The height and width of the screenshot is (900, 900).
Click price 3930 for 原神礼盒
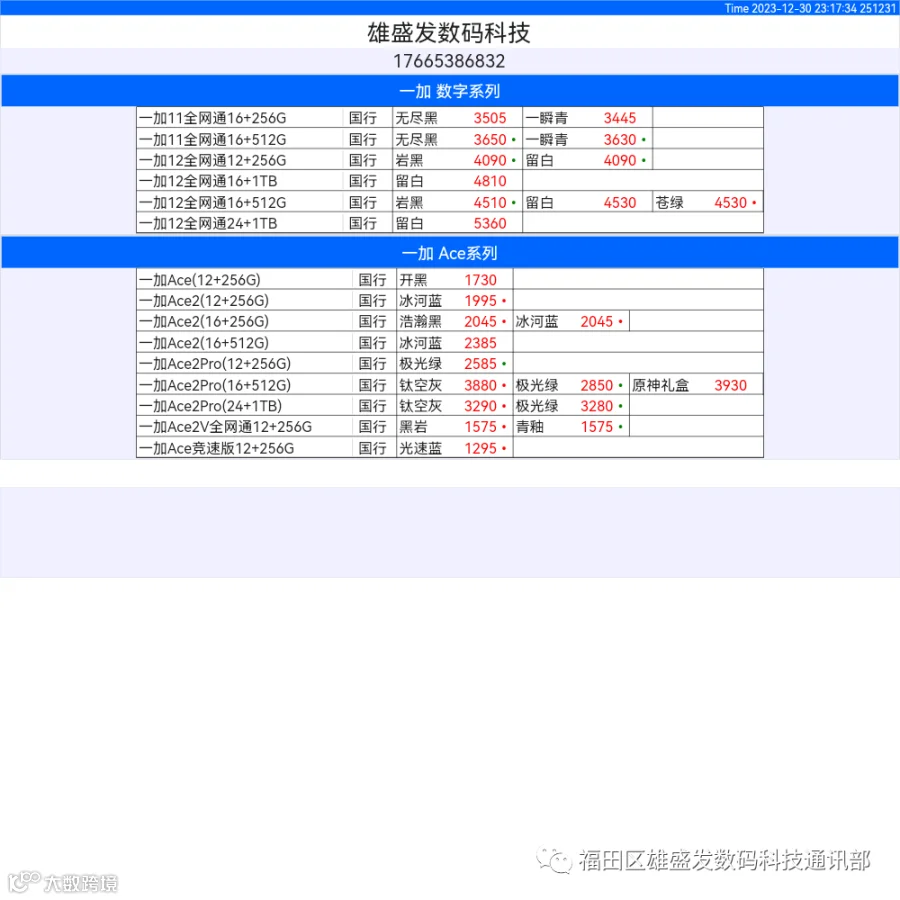(x=730, y=385)
